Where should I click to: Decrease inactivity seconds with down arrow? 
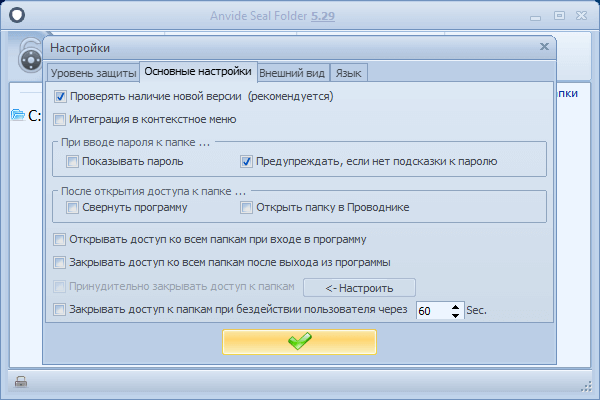pos(455,315)
